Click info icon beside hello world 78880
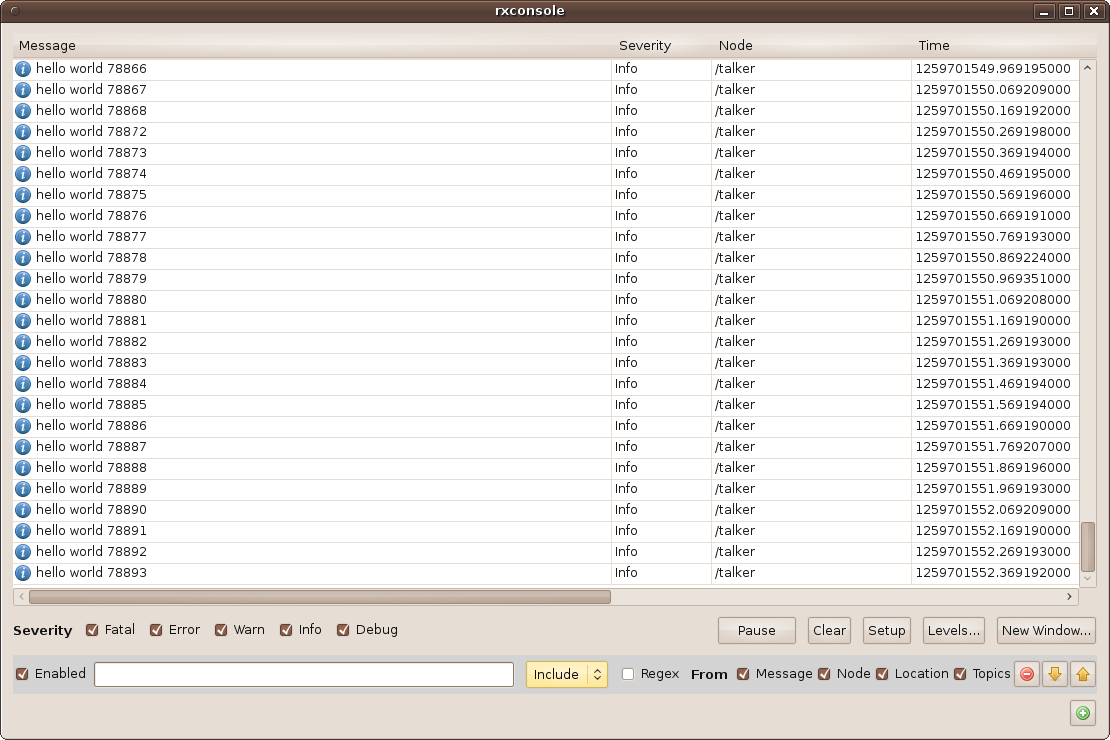 coord(23,300)
